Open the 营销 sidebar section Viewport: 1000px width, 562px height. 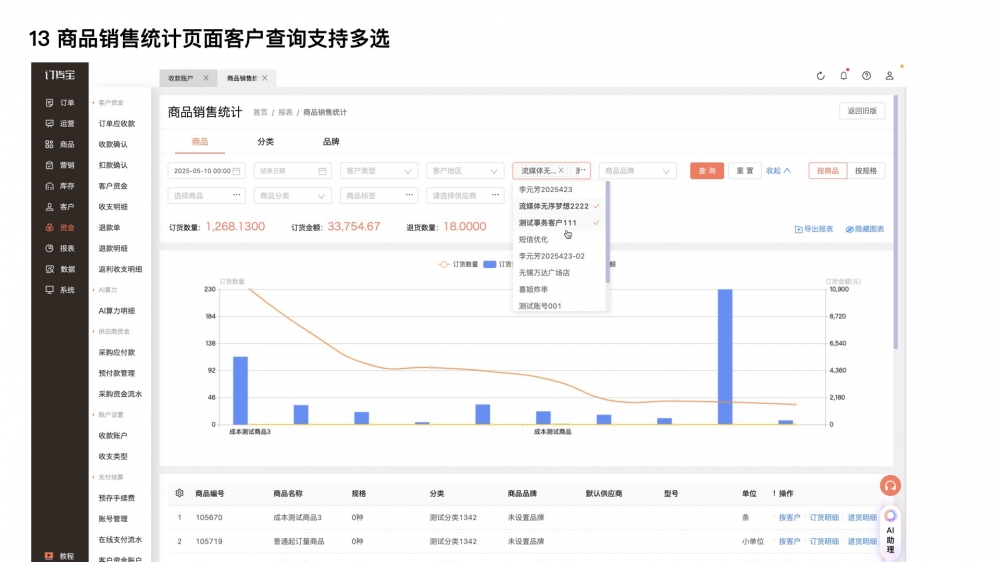click(x=60, y=165)
